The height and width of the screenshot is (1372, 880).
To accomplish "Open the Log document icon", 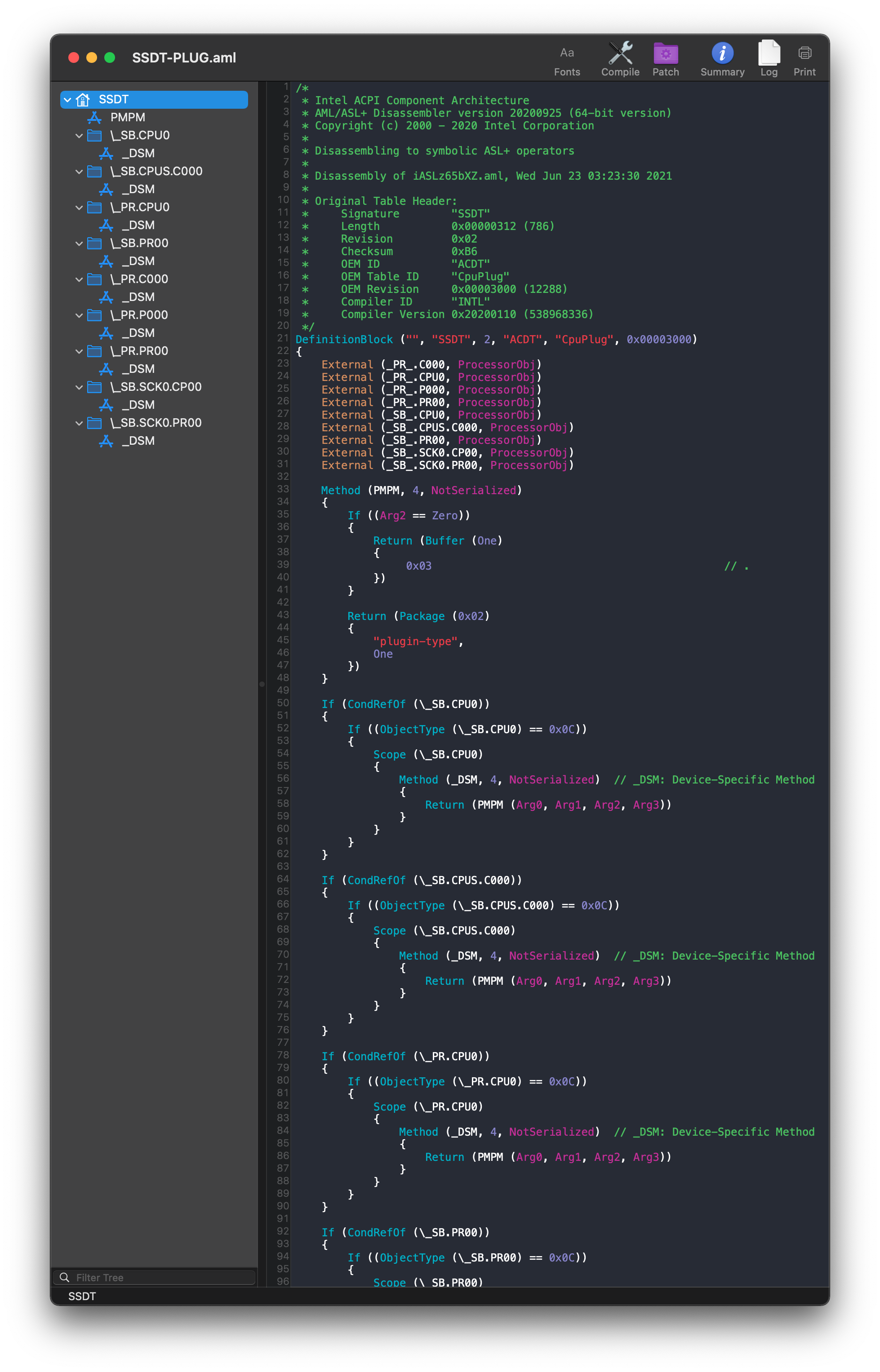I will point(769,53).
